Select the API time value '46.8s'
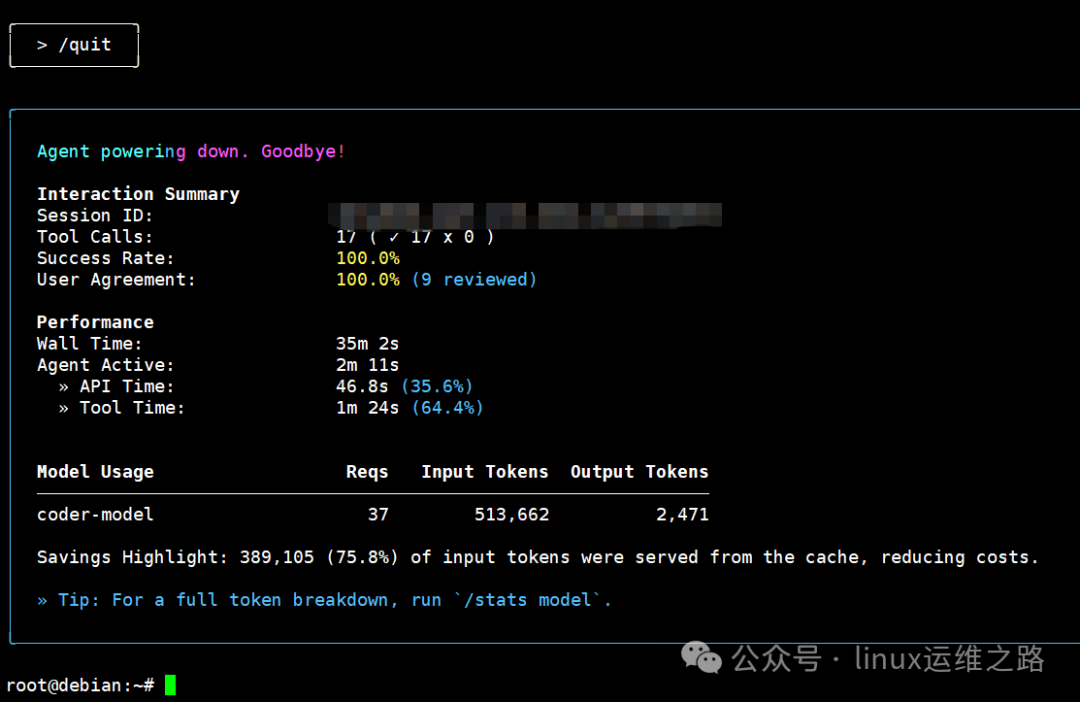The image size is (1080, 702). 362,386
